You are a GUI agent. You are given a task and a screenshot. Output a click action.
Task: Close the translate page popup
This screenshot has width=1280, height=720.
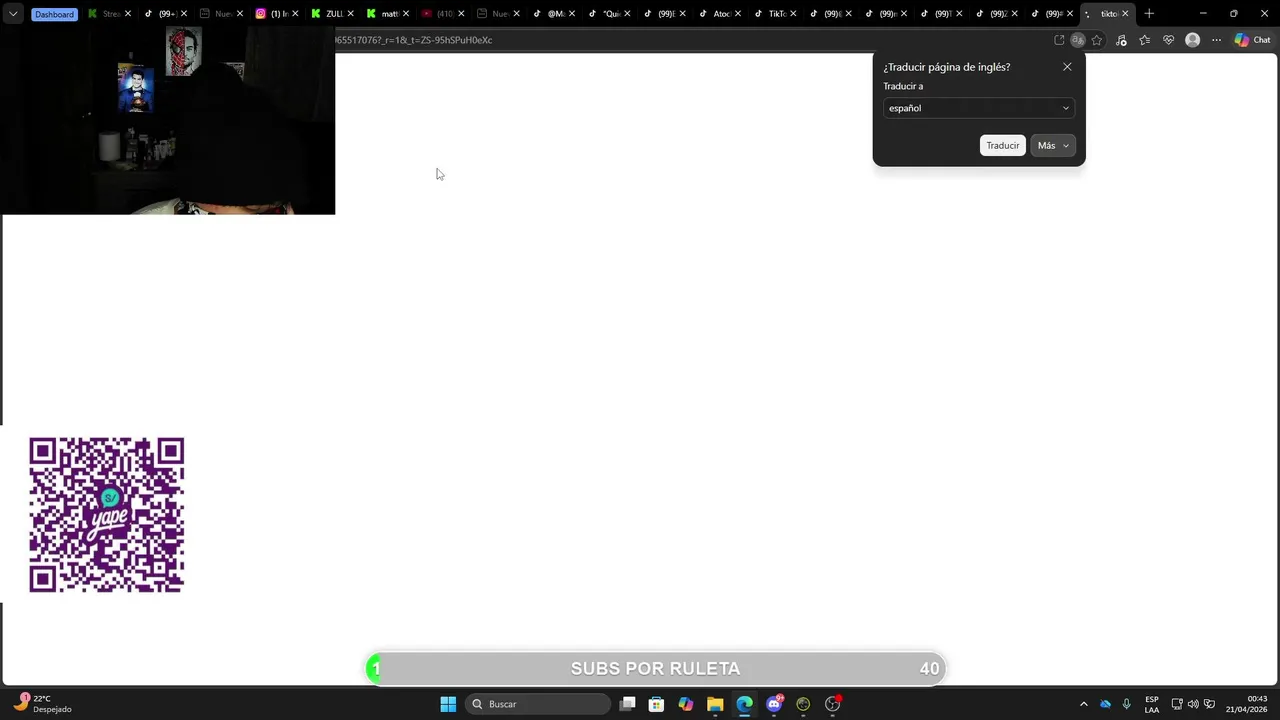(1067, 67)
